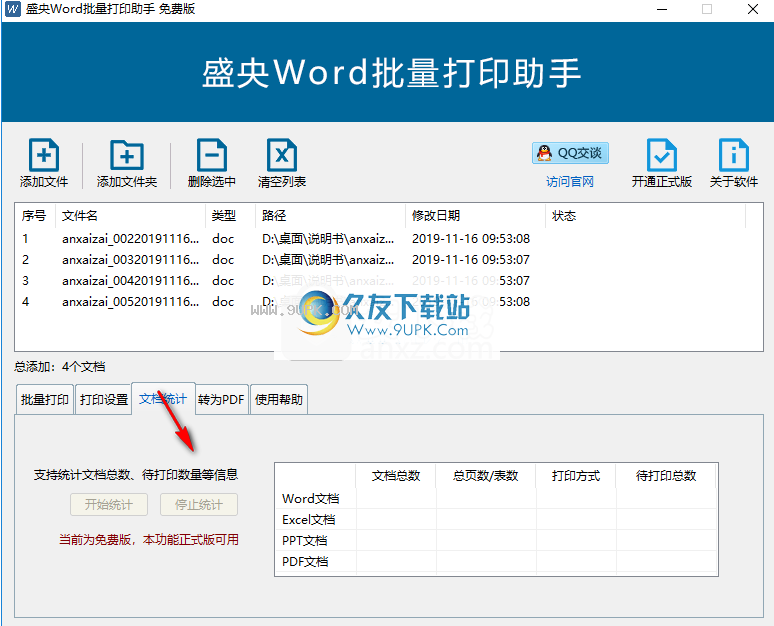Viewport: 774px width, 626px height.
Task: Click date 2019-11-16 09:53:07 in row 2
Action: coord(471,260)
